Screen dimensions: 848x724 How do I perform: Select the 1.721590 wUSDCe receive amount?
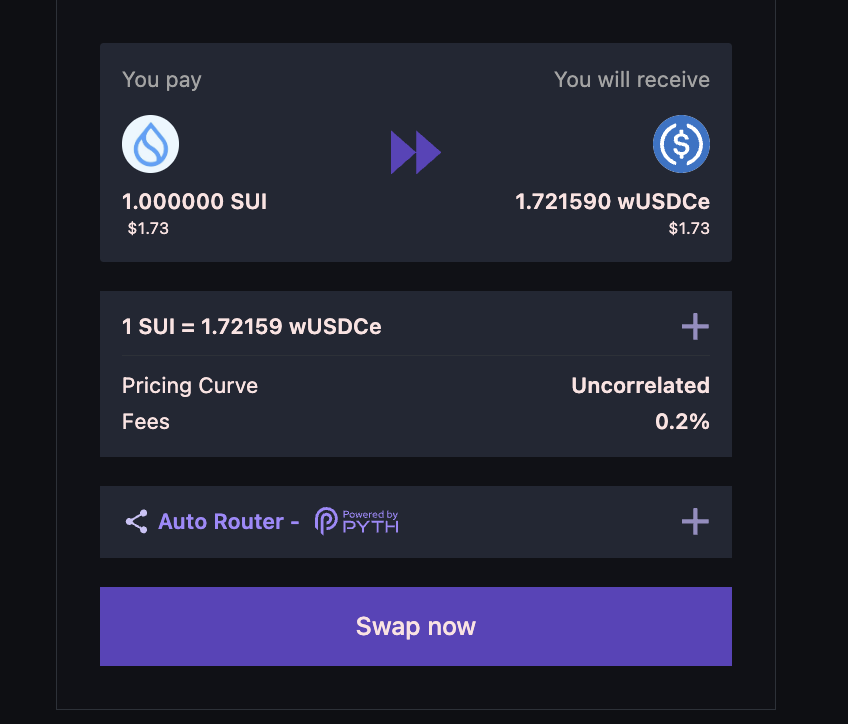[x=612, y=202]
